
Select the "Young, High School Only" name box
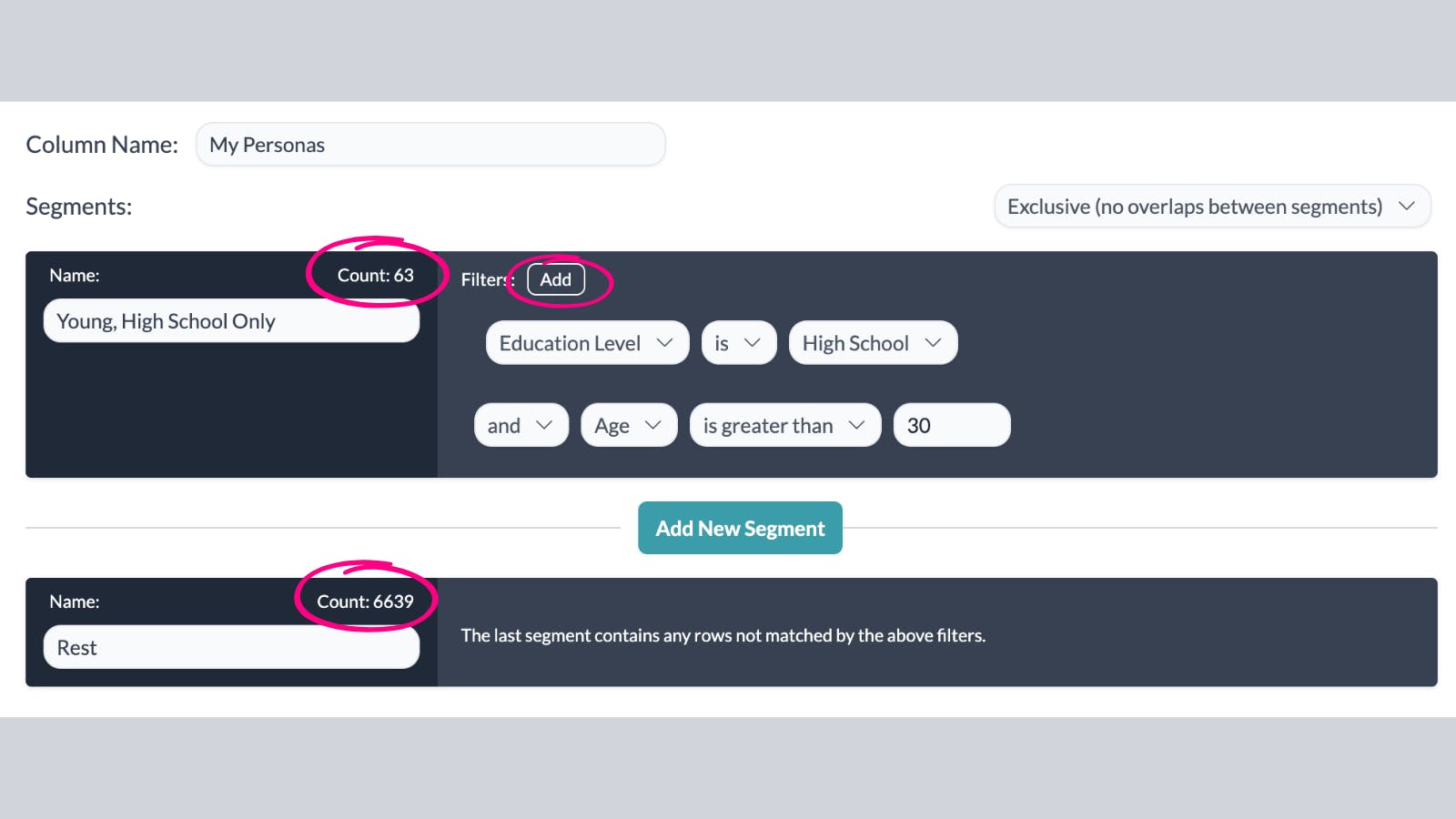pos(230,320)
